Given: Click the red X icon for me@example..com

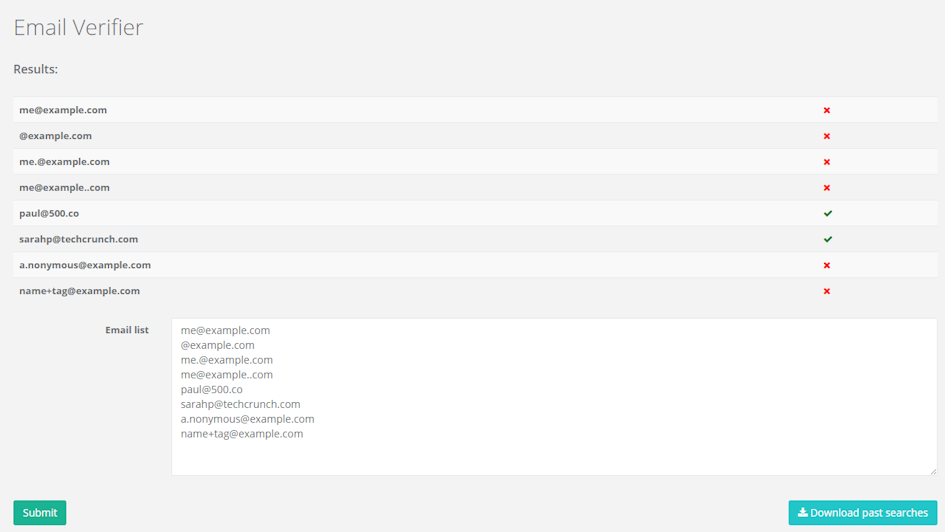Looking at the screenshot, I should (x=826, y=188).
